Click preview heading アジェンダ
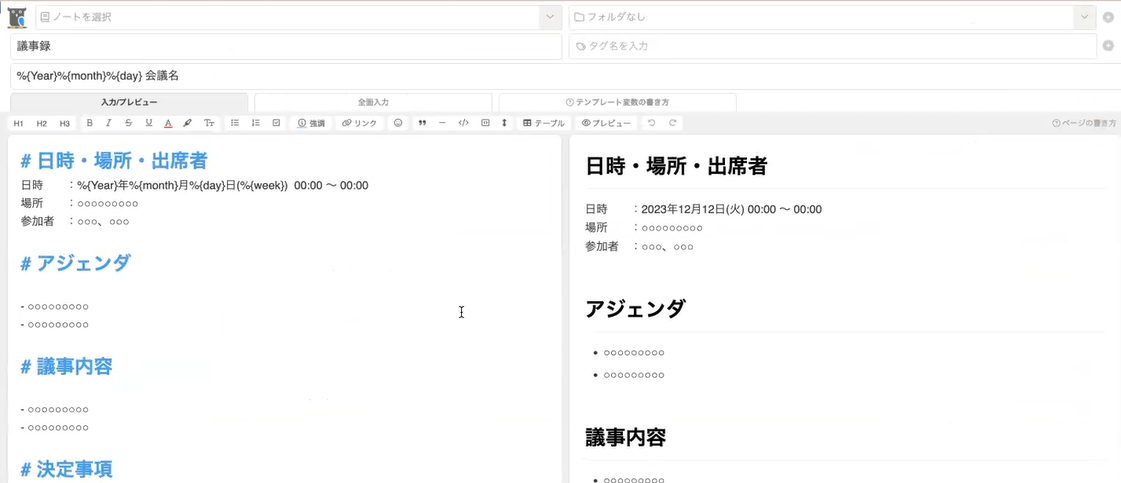The width and height of the screenshot is (1121, 483). click(x=635, y=309)
